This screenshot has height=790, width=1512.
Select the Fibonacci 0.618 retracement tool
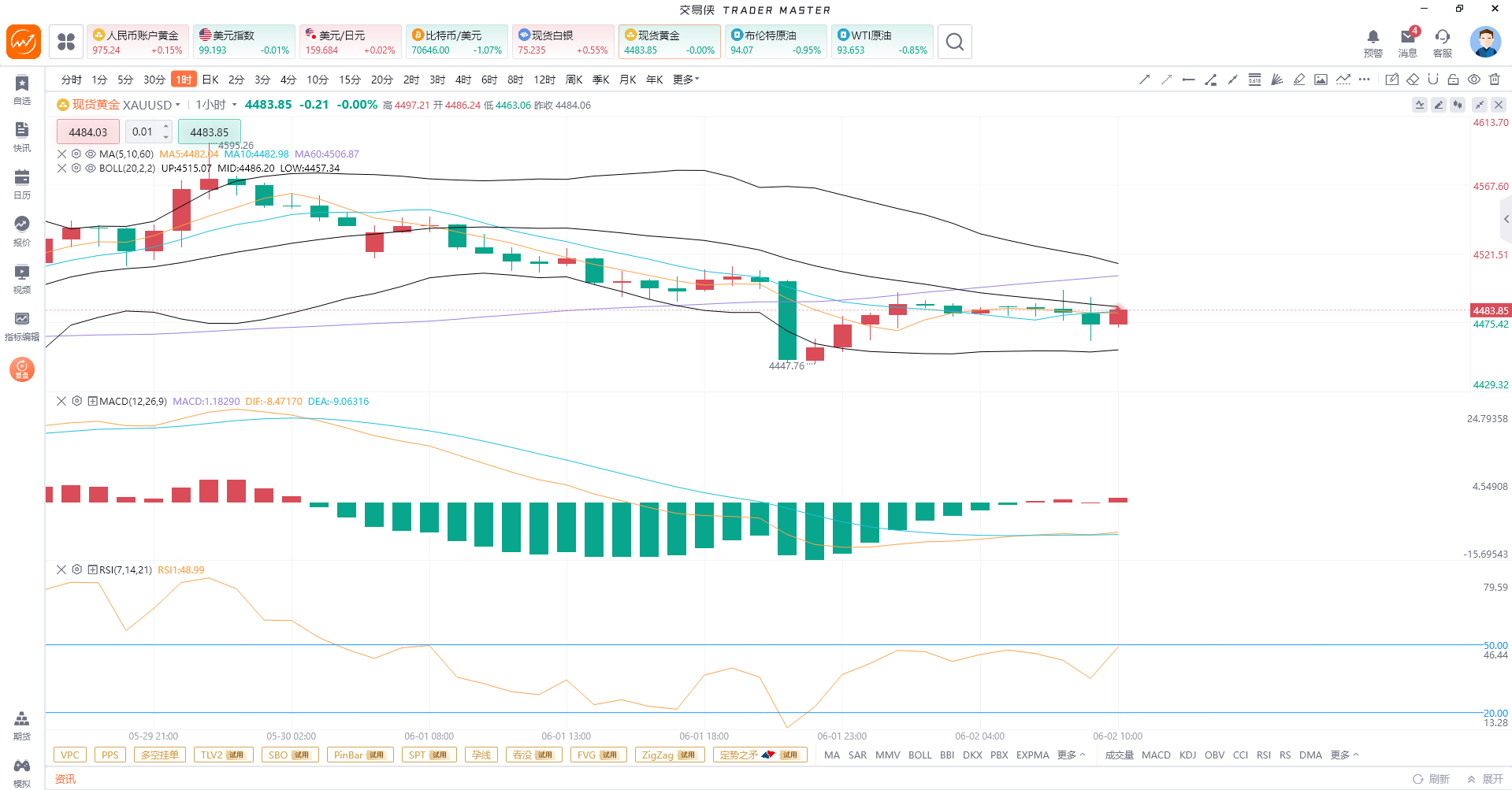click(x=1255, y=80)
